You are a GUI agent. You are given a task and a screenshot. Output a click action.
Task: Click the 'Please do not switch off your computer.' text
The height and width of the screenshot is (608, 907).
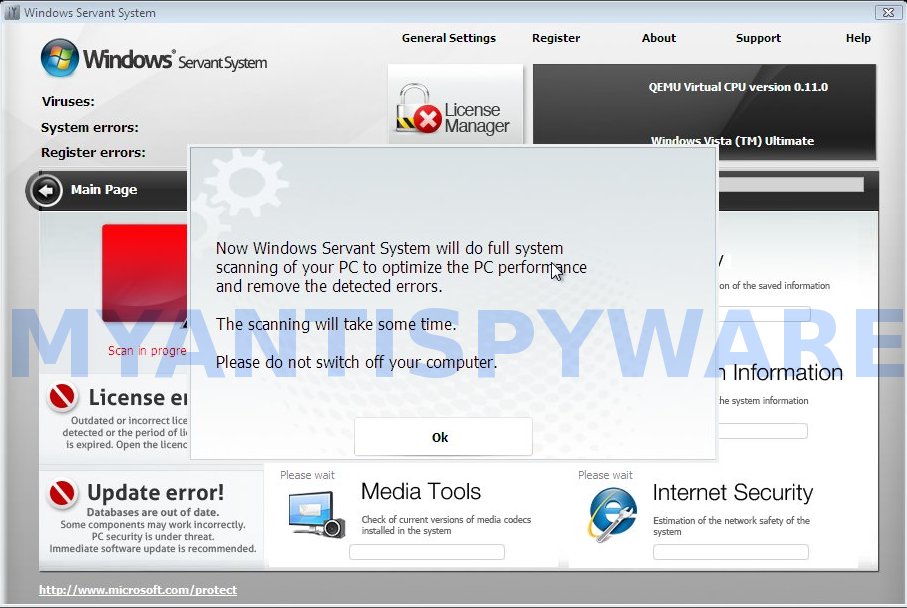pyautogui.click(x=356, y=362)
